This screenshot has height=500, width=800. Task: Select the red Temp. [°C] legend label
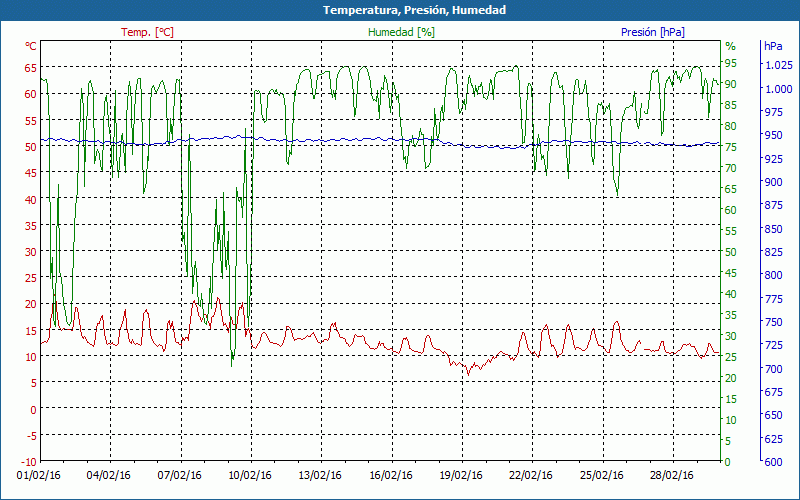pyautogui.click(x=147, y=32)
